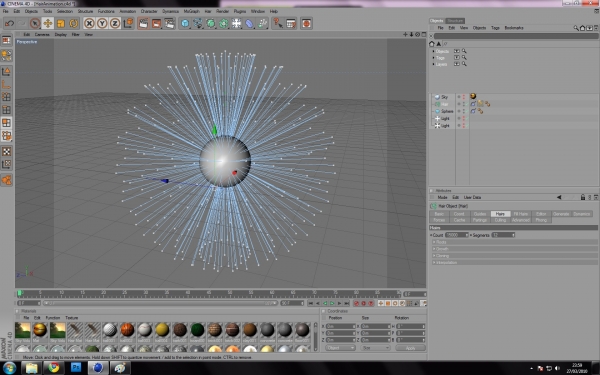The width and height of the screenshot is (600, 375).
Task: Open the deformer objects icon
Action: [249, 23]
